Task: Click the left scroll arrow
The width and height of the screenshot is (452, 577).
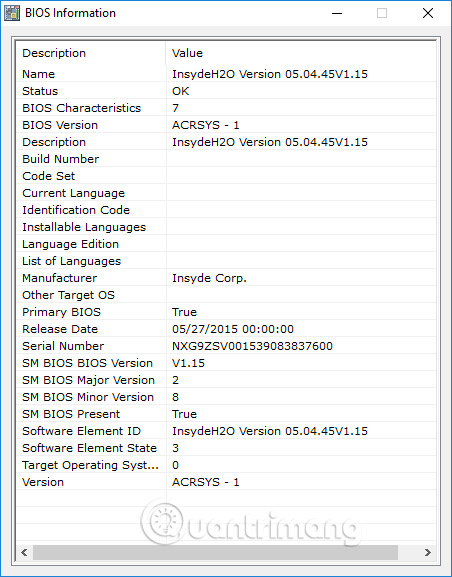Action: (24, 552)
